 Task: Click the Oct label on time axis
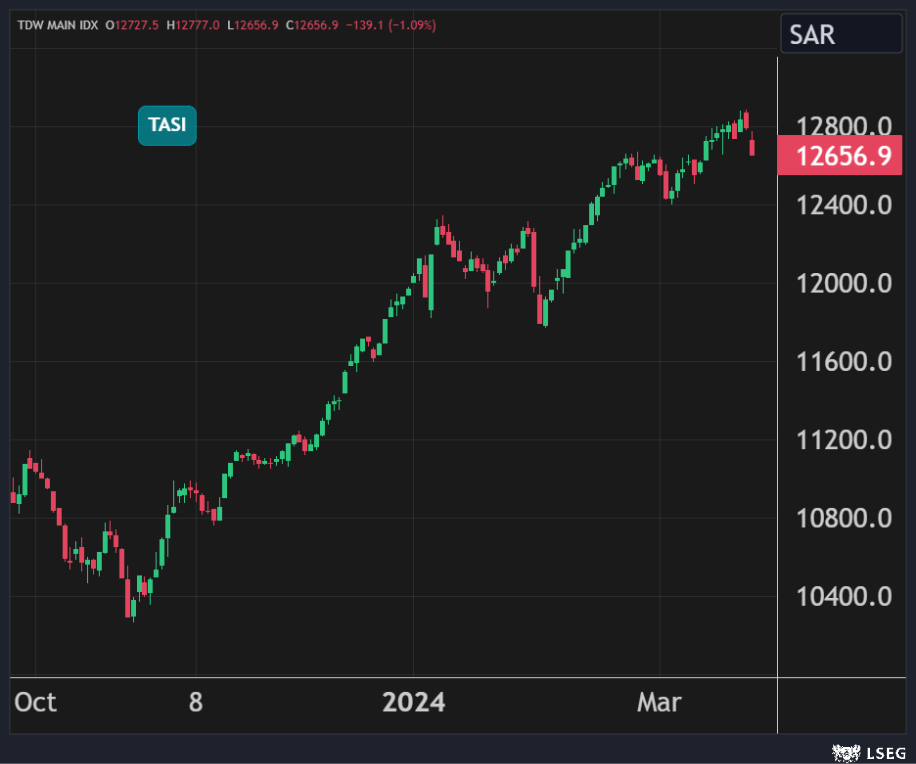tap(35, 702)
